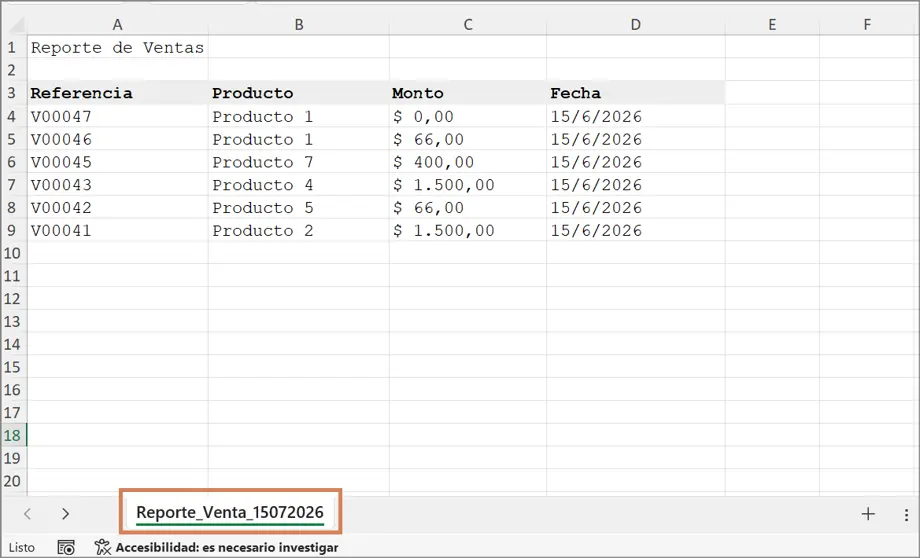Select the Producto 5 cell
The height and width of the screenshot is (558, 920).
coord(299,208)
